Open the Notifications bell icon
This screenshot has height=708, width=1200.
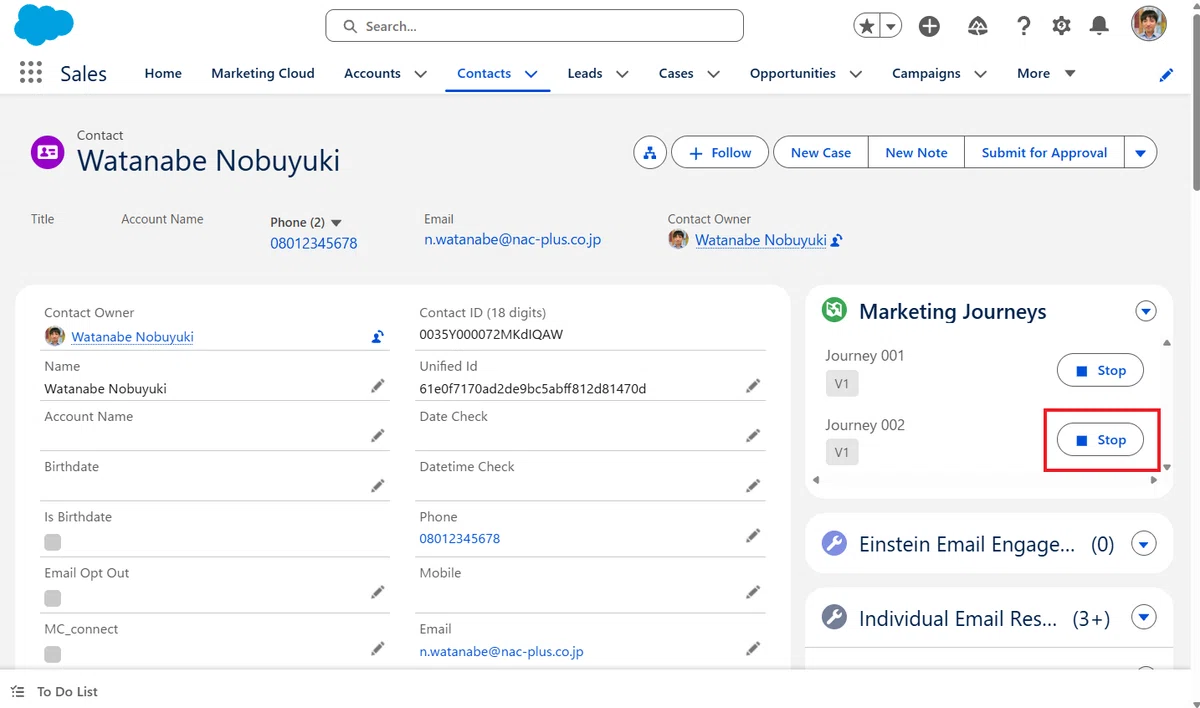coord(1099,27)
